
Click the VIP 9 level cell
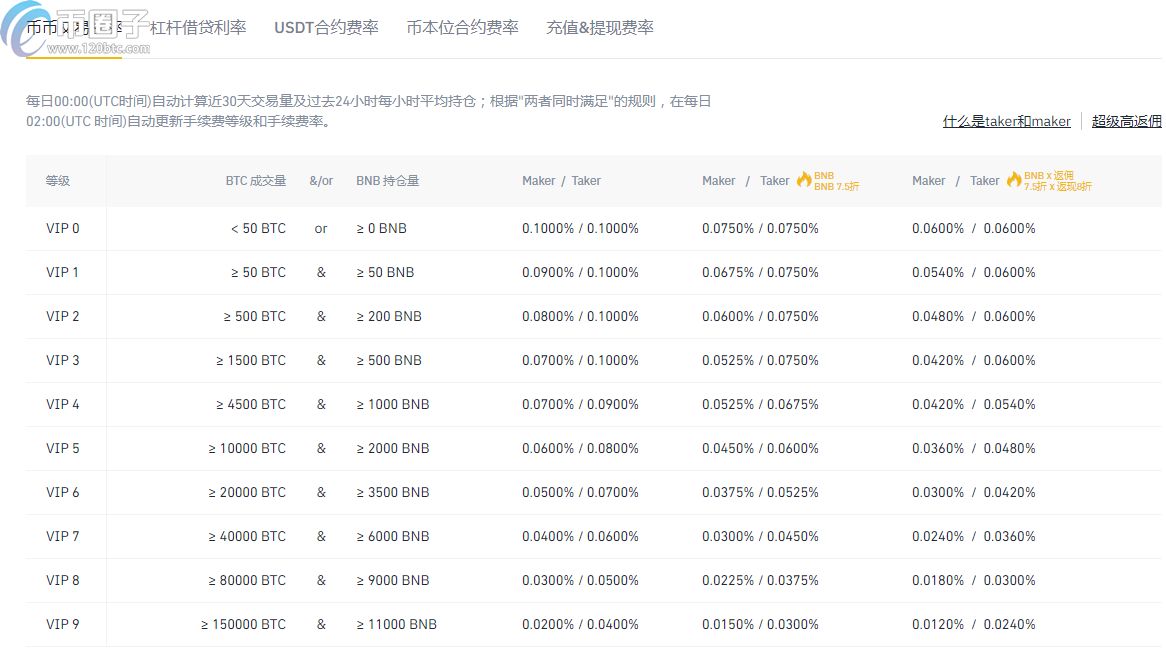62,624
